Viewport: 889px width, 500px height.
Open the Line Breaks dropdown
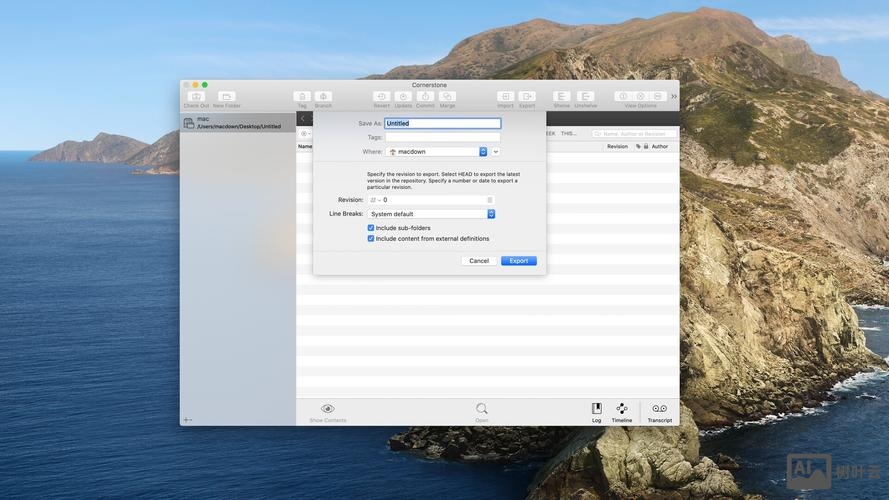pyautogui.click(x=431, y=214)
